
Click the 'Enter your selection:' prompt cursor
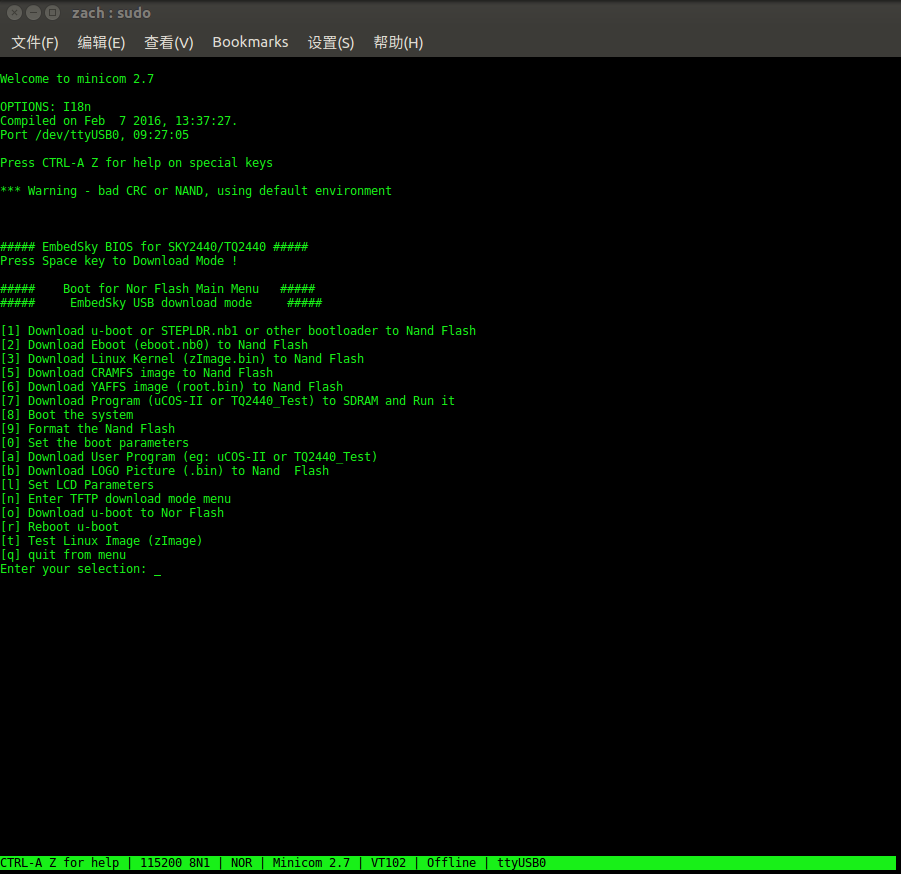click(x=157, y=569)
